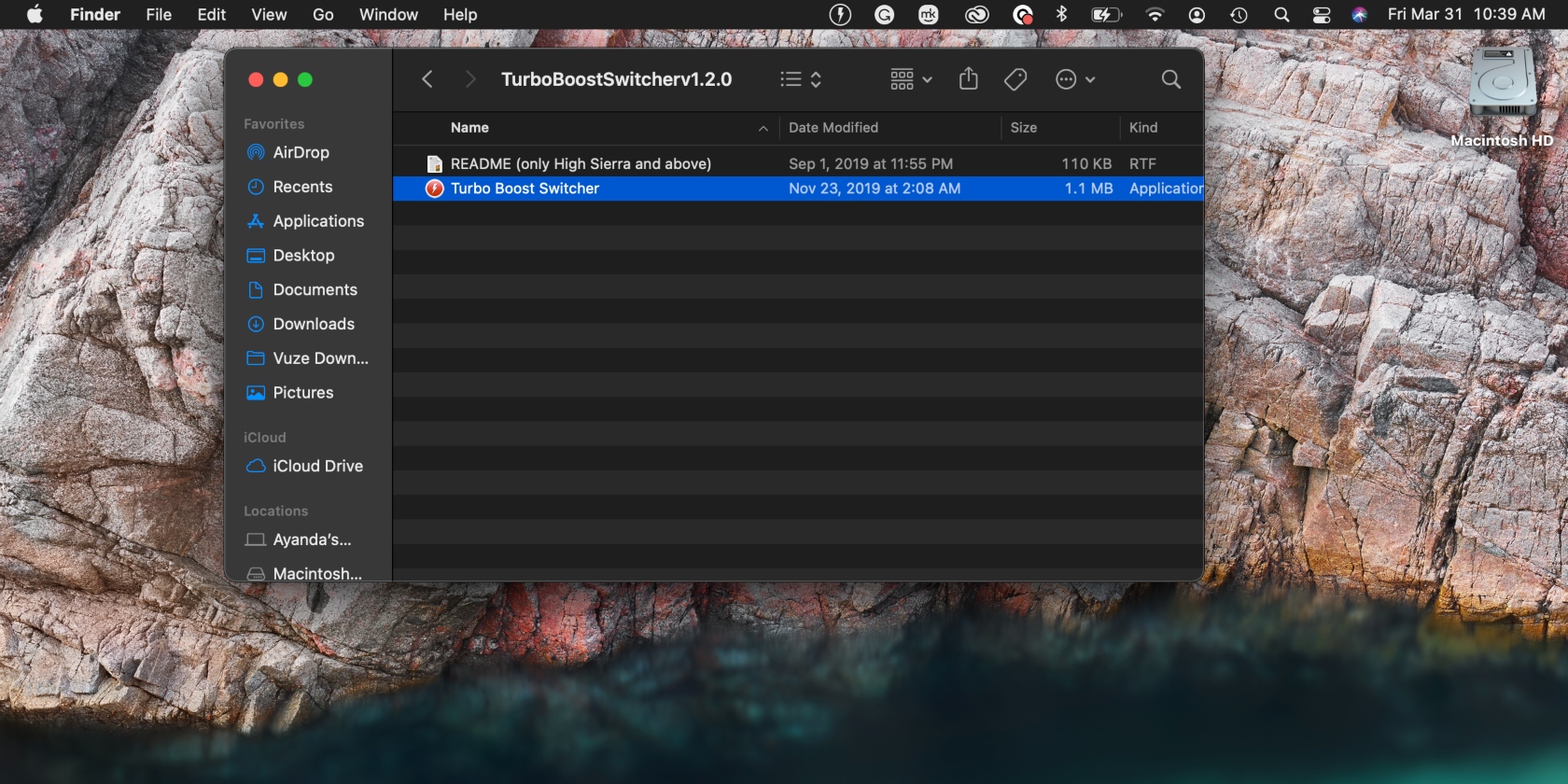Open Time Machine menu bar icon
Screen dimensions: 1568x784
[1239, 14]
